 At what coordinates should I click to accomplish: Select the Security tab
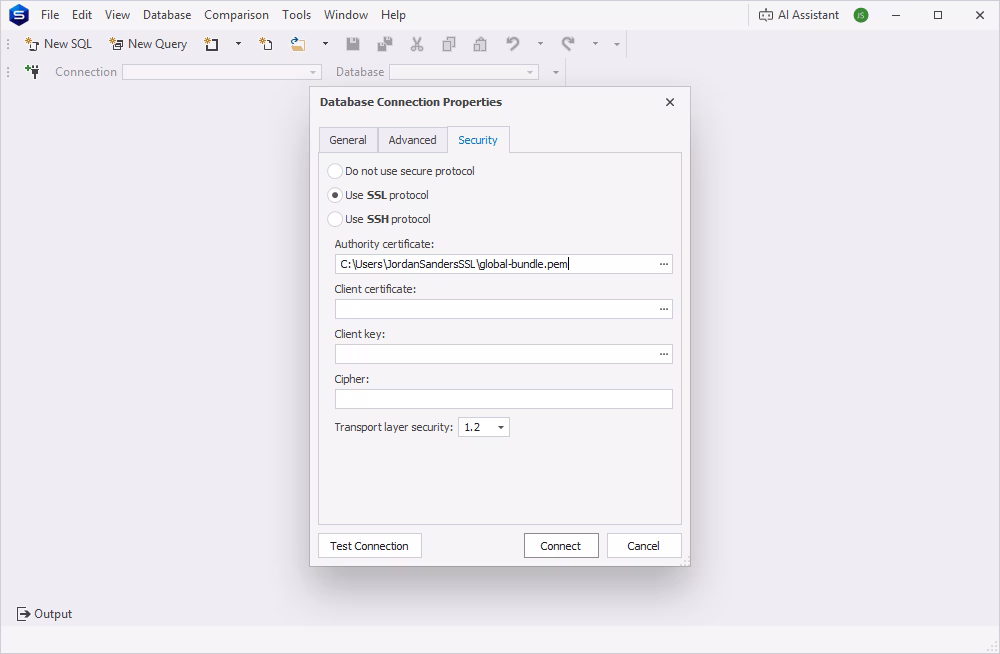478,140
